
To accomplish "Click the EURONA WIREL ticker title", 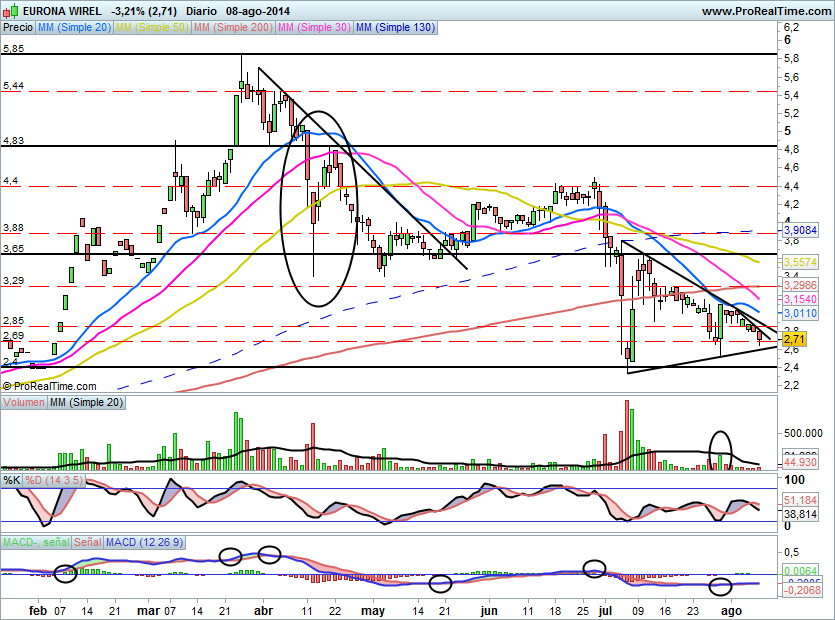I will tap(63, 11).
